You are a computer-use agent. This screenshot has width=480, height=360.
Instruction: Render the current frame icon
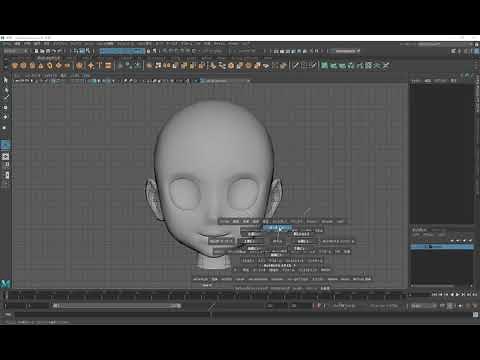282,51
